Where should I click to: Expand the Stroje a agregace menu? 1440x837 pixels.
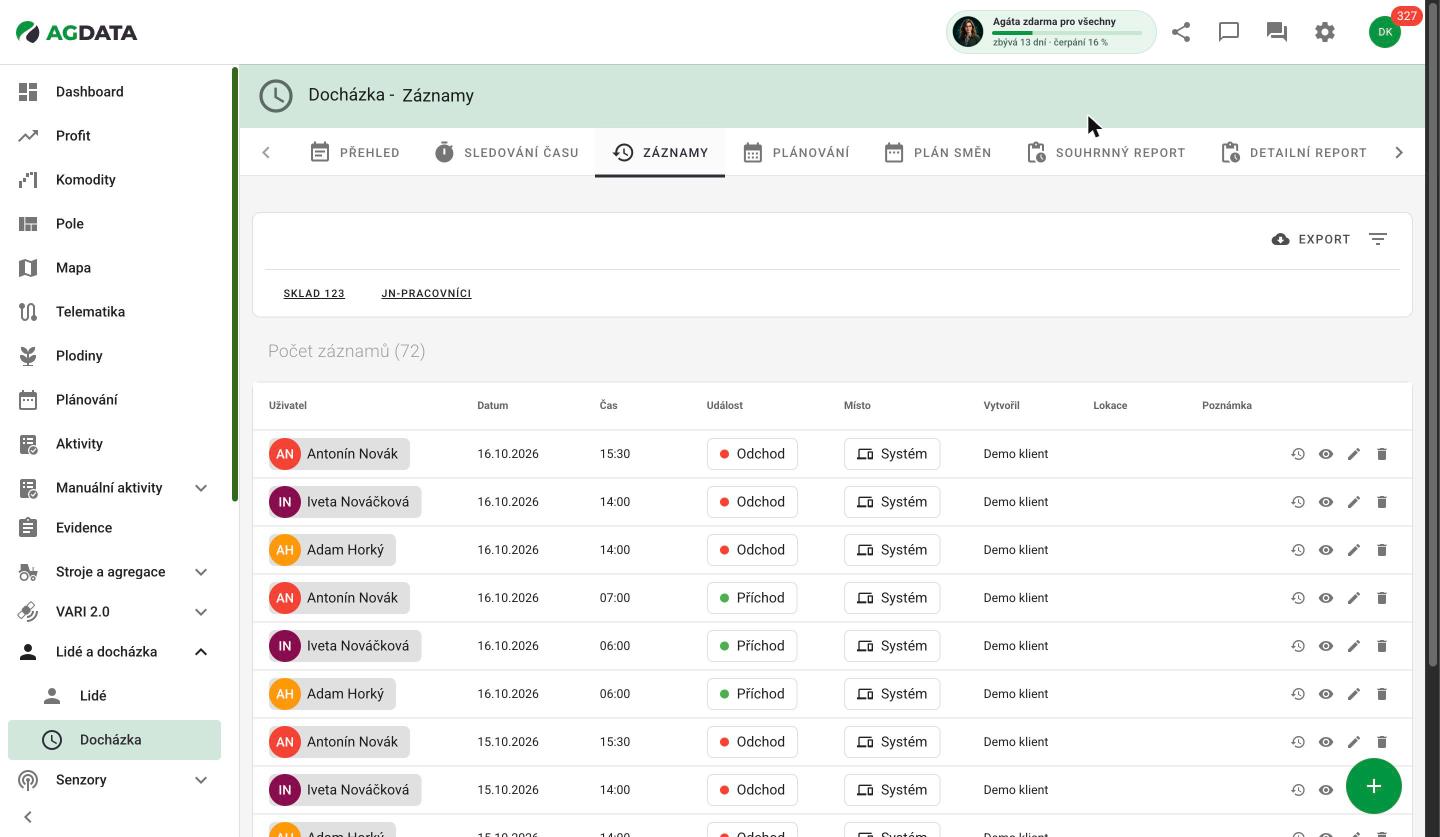[x=201, y=572]
